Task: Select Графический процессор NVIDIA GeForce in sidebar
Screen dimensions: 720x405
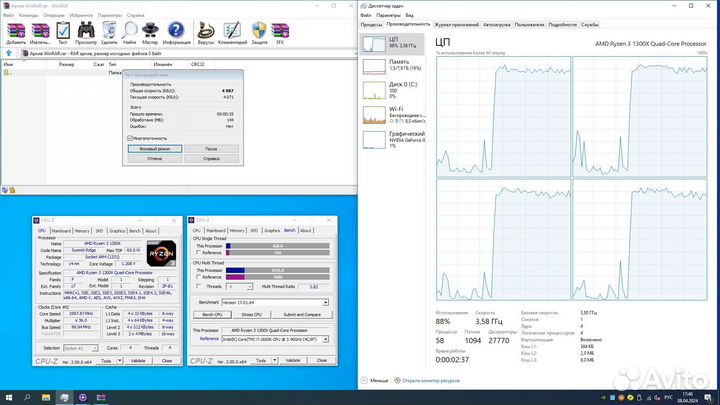Action: pyautogui.click(x=393, y=140)
